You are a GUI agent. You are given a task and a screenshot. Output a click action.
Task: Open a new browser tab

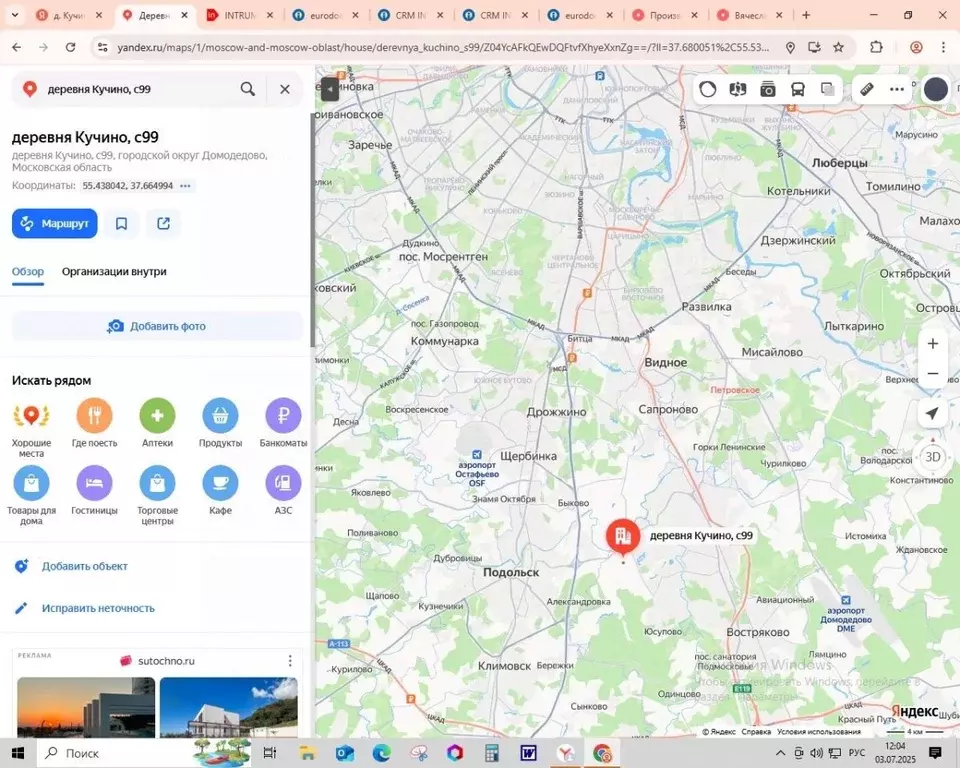point(806,15)
